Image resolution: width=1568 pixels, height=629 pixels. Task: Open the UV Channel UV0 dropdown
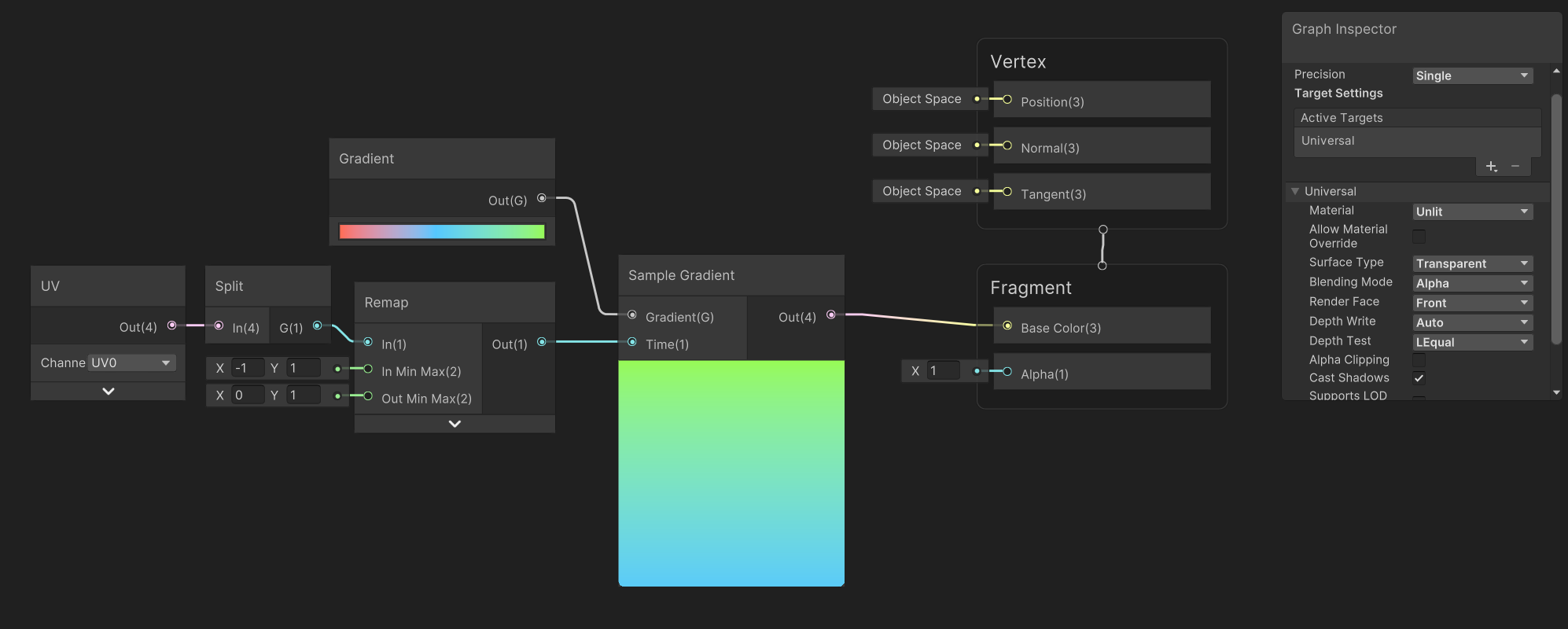coord(131,362)
